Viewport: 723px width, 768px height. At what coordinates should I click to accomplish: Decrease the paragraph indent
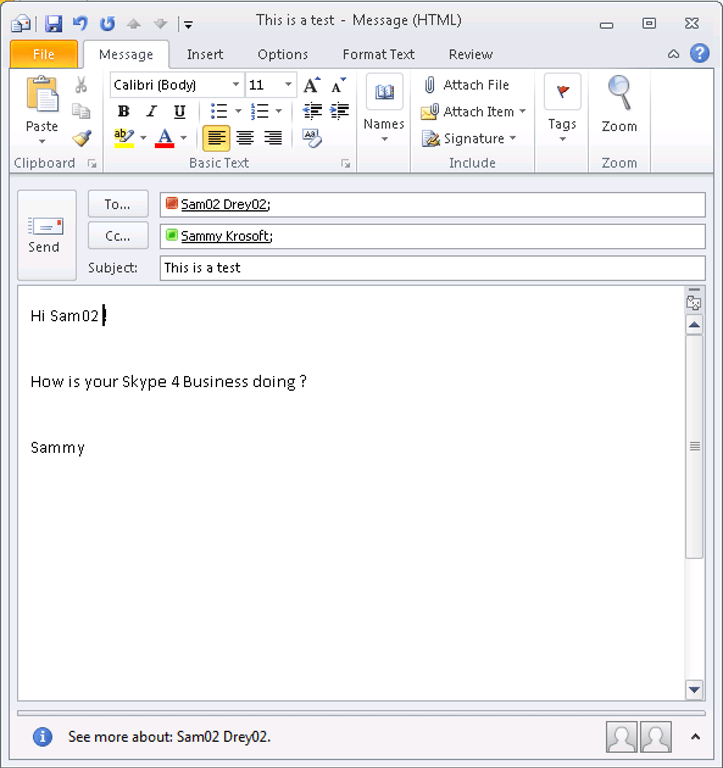point(312,112)
